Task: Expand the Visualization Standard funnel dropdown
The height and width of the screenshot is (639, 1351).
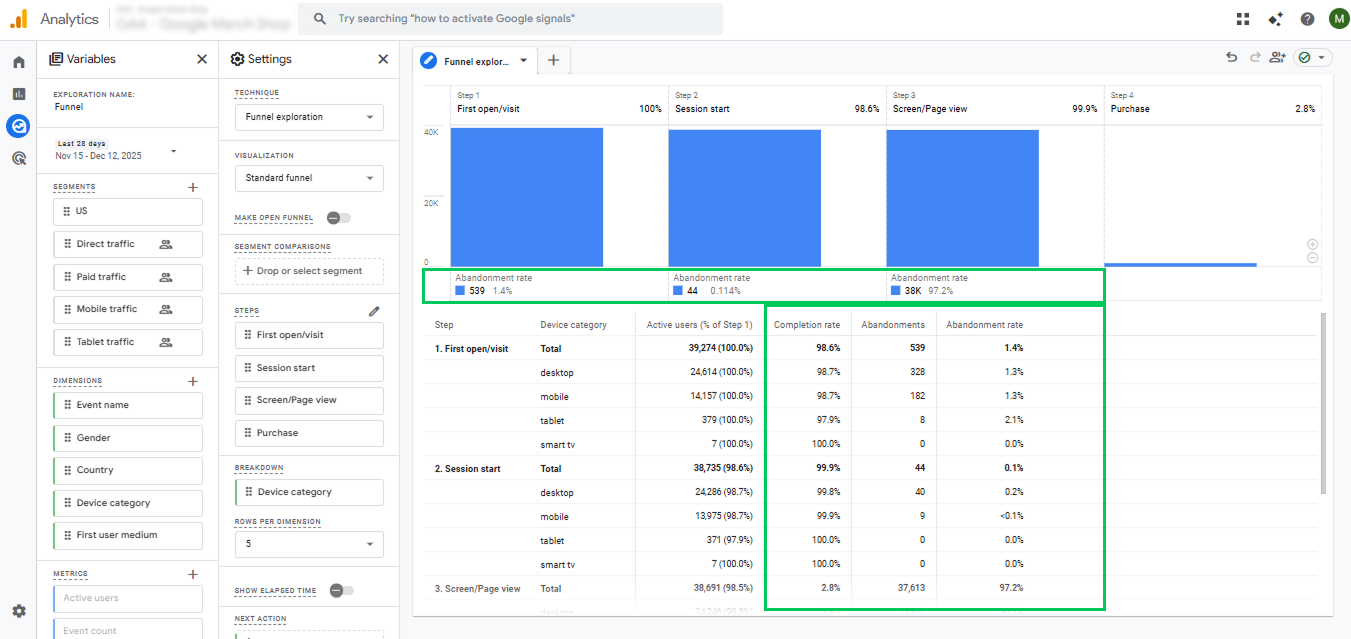Action: pyautogui.click(x=309, y=178)
